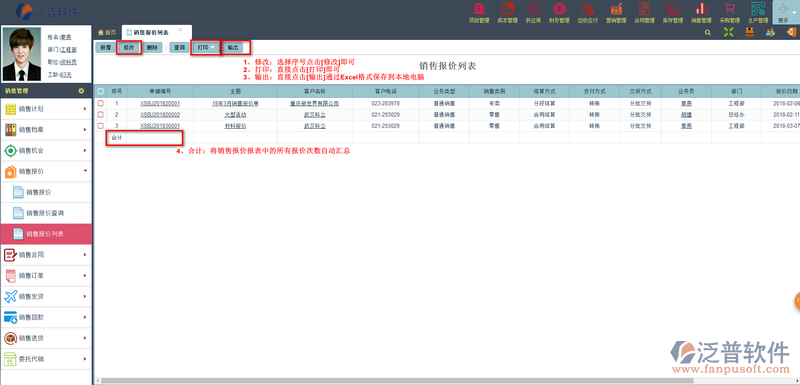Expand the 更多 modules dropdown
The width and height of the screenshot is (800, 385).
click(x=786, y=13)
